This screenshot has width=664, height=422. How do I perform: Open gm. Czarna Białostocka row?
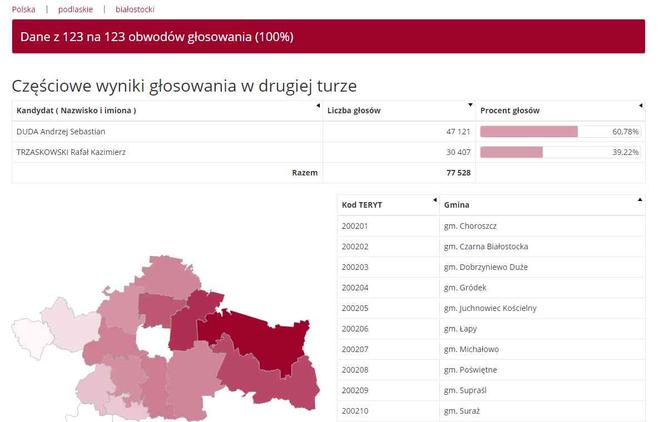[x=491, y=246]
